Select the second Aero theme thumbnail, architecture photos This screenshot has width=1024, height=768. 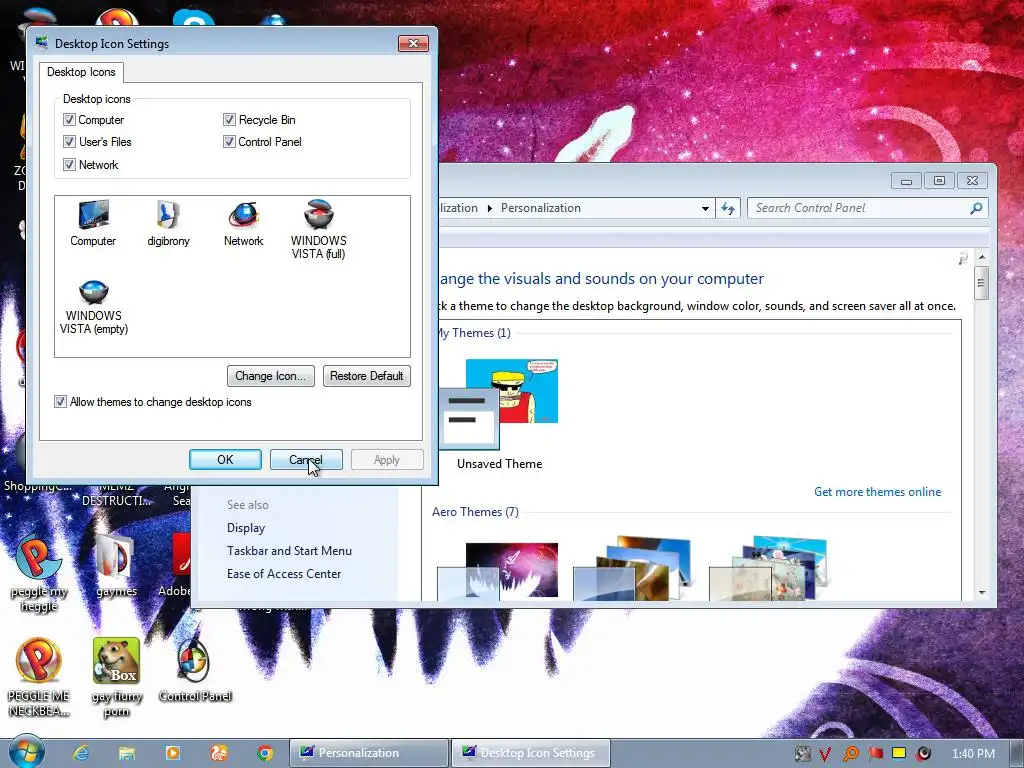tap(633, 568)
